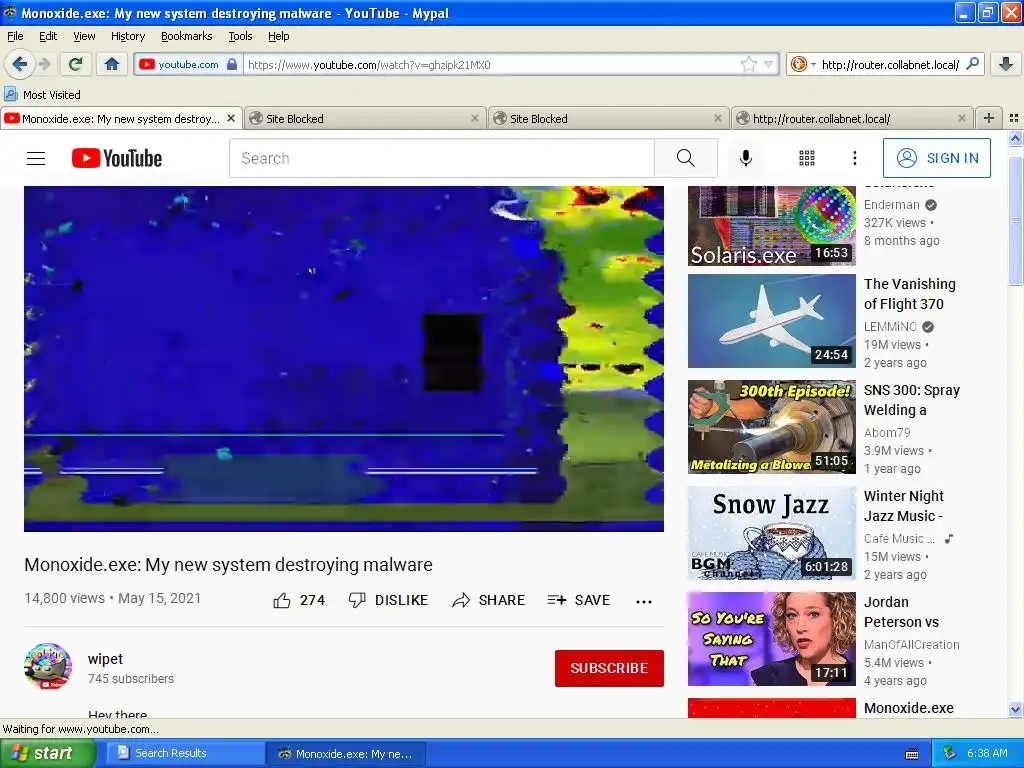The width and height of the screenshot is (1024, 768).
Task: Open the Windows start menu
Action: pyautogui.click(x=48, y=753)
